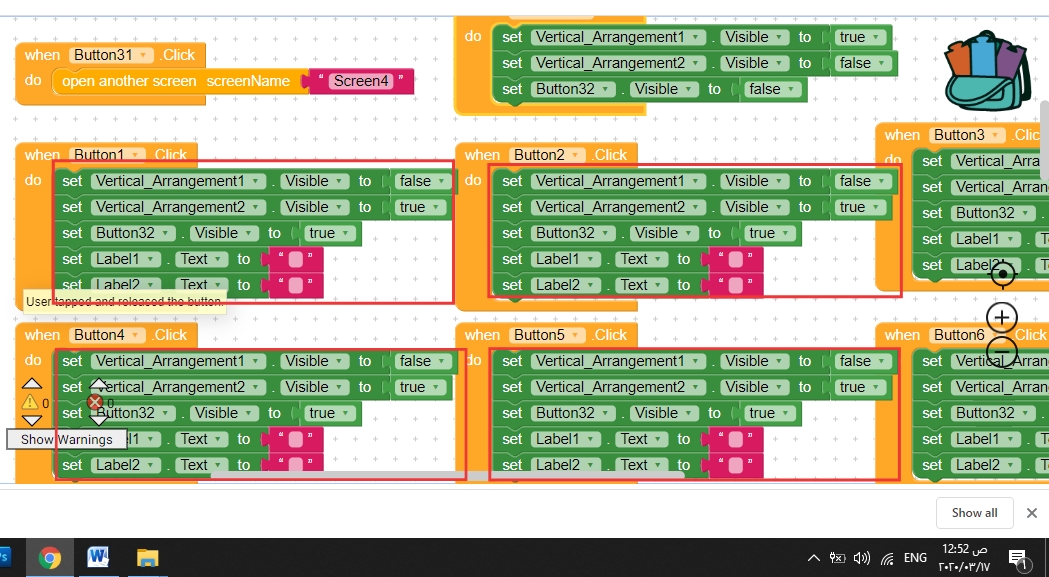
Task: Zoom out with the minus icon
Action: pyautogui.click(x=1002, y=351)
